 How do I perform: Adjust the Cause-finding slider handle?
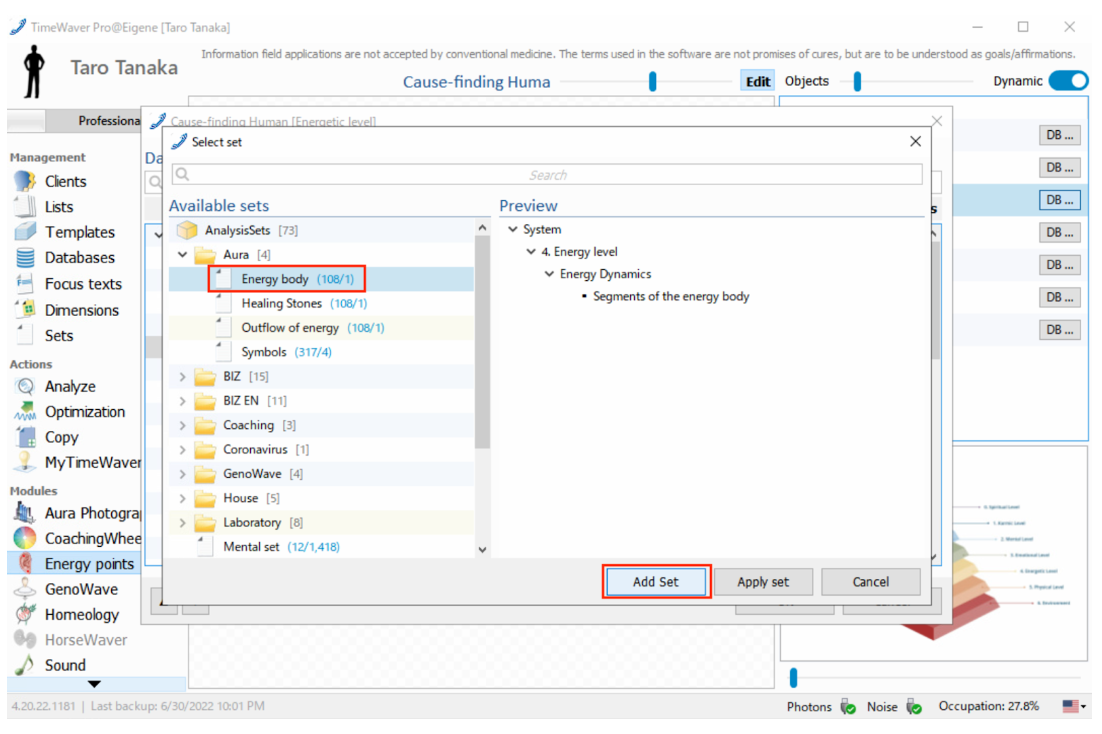[x=653, y=82]
